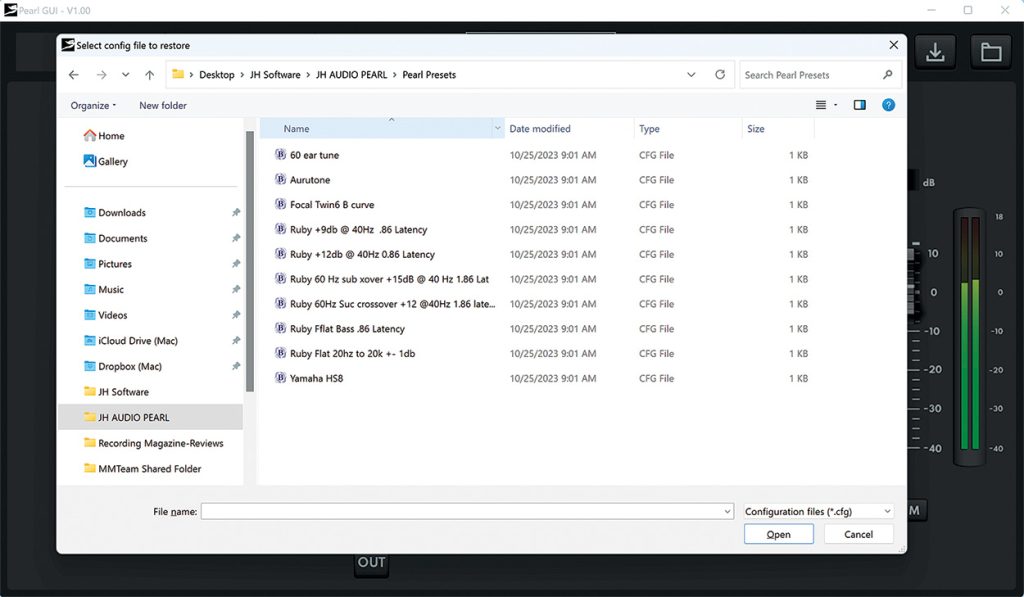The image size is (1024, 597).
Task: Click the download icon in Pearl GUI
Action: [935, 52]
